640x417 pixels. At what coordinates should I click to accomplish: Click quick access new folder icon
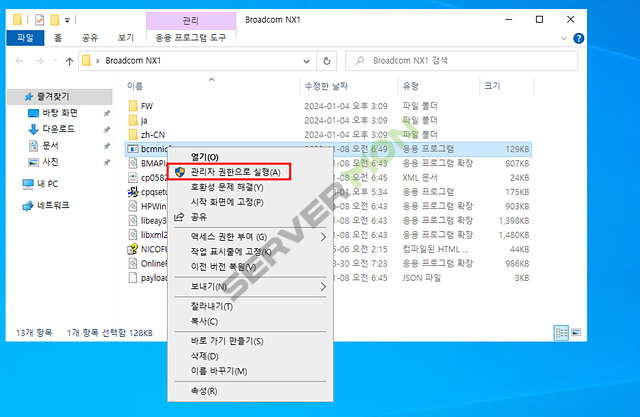[55, 20]
